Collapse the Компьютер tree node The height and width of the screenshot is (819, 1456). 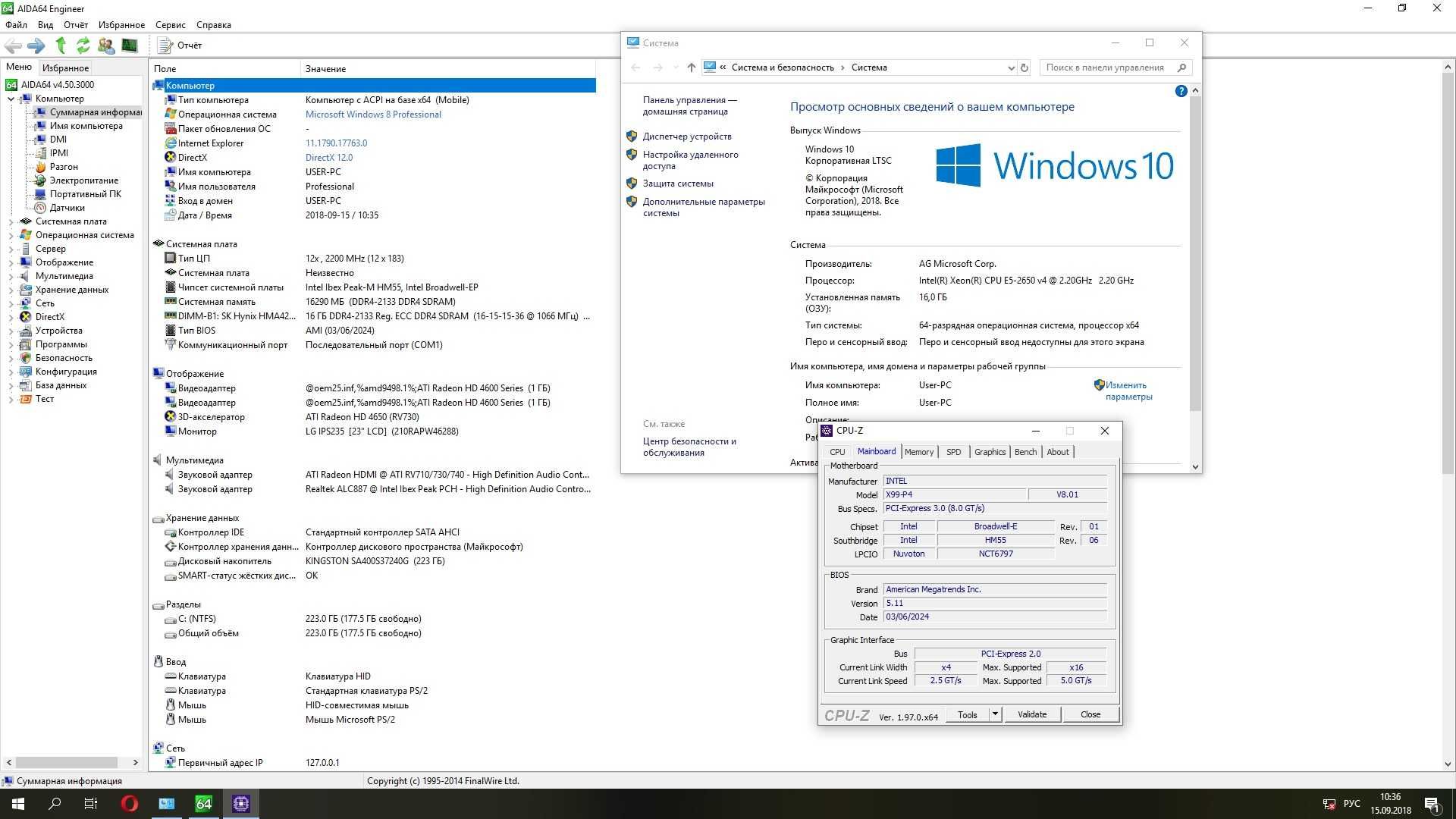(11, 99)
